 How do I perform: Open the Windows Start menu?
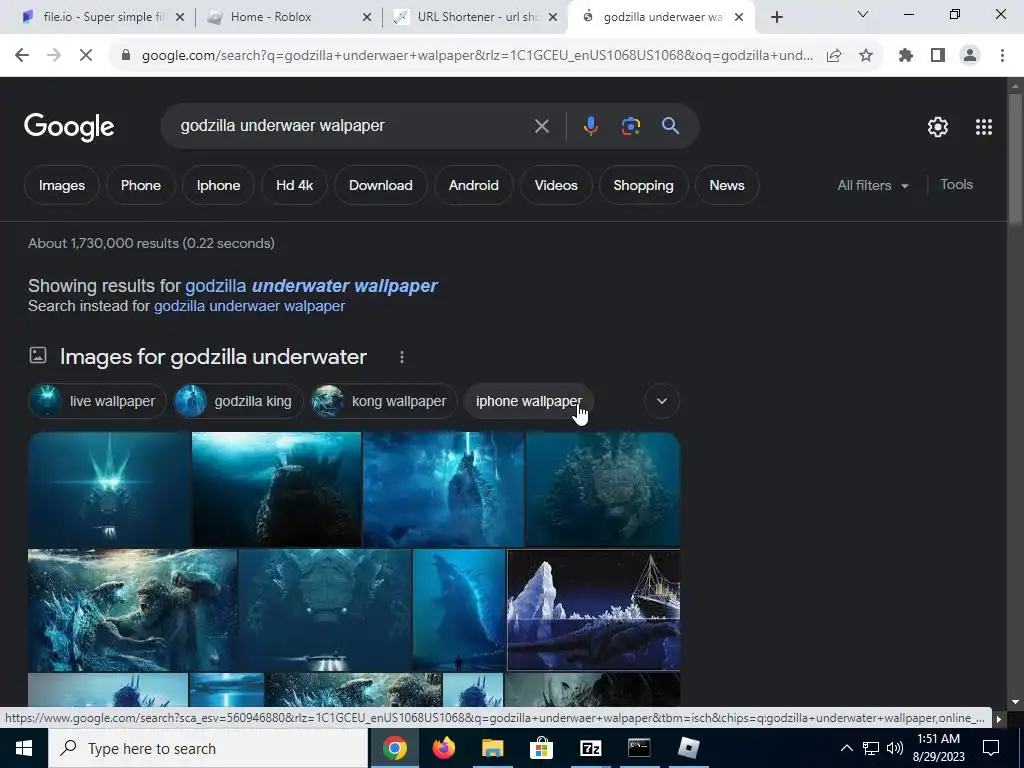point(24,748)
